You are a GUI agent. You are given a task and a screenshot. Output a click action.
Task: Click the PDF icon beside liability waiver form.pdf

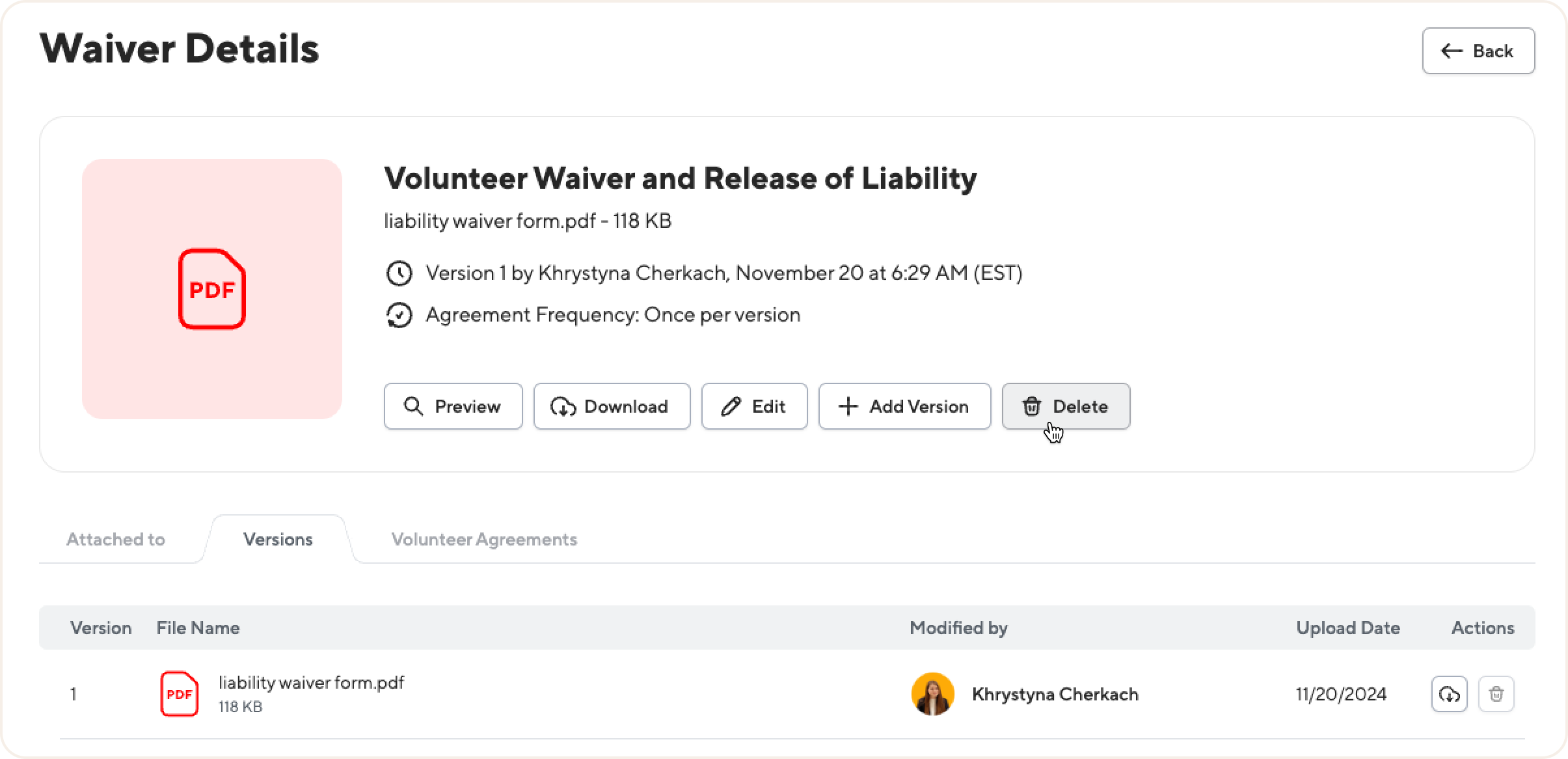pyautogui.click(x=179, y=694)
